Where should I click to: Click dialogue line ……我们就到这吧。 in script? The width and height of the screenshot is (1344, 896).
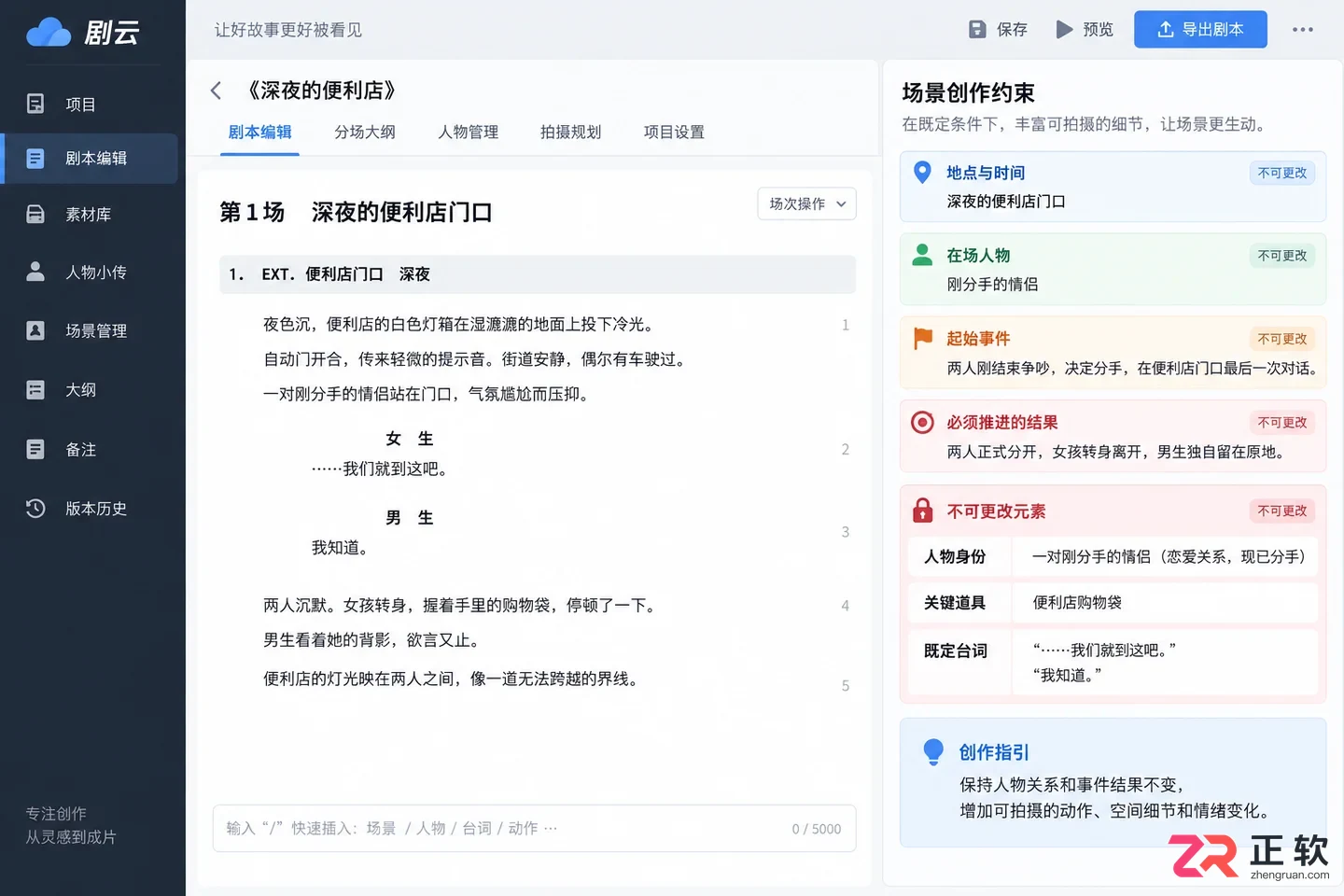point(380,469)
